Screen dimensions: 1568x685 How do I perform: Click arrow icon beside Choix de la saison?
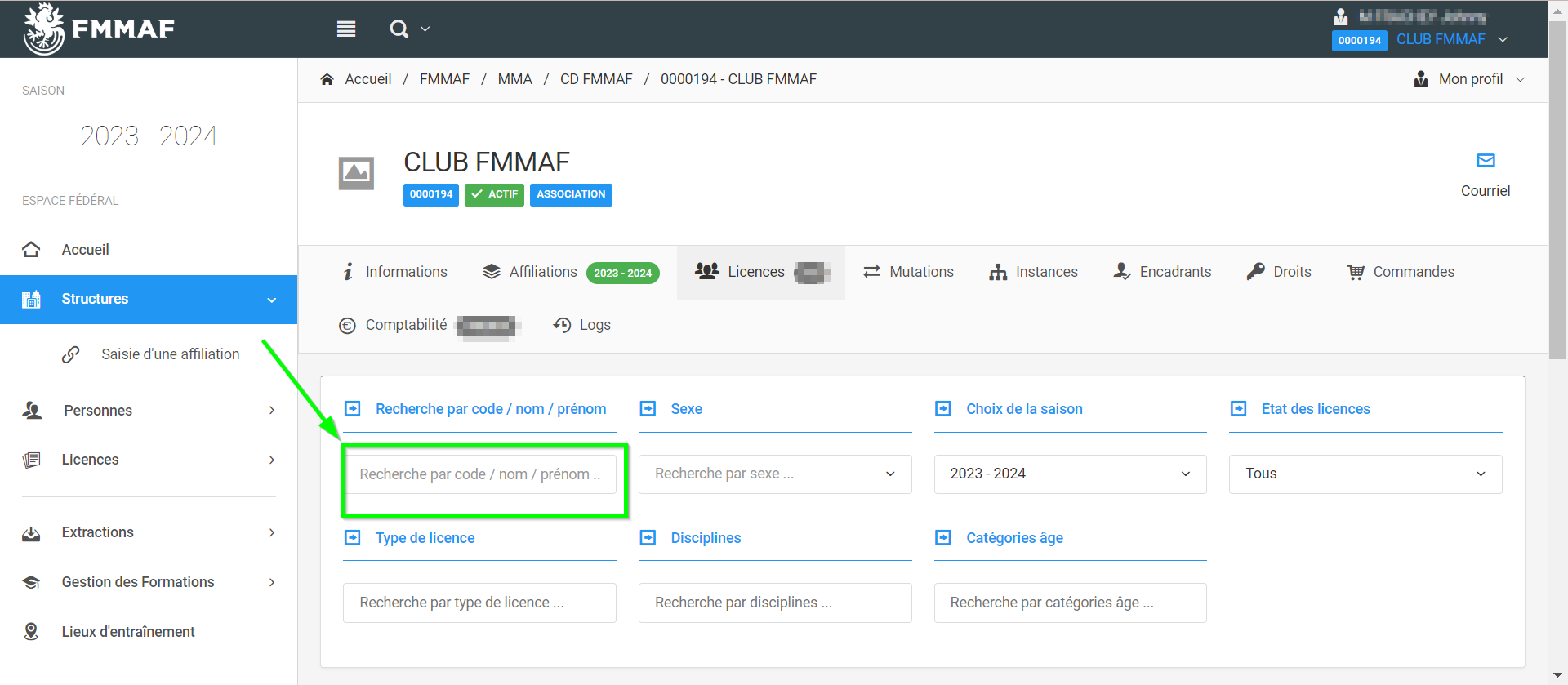tap(943, 409)
